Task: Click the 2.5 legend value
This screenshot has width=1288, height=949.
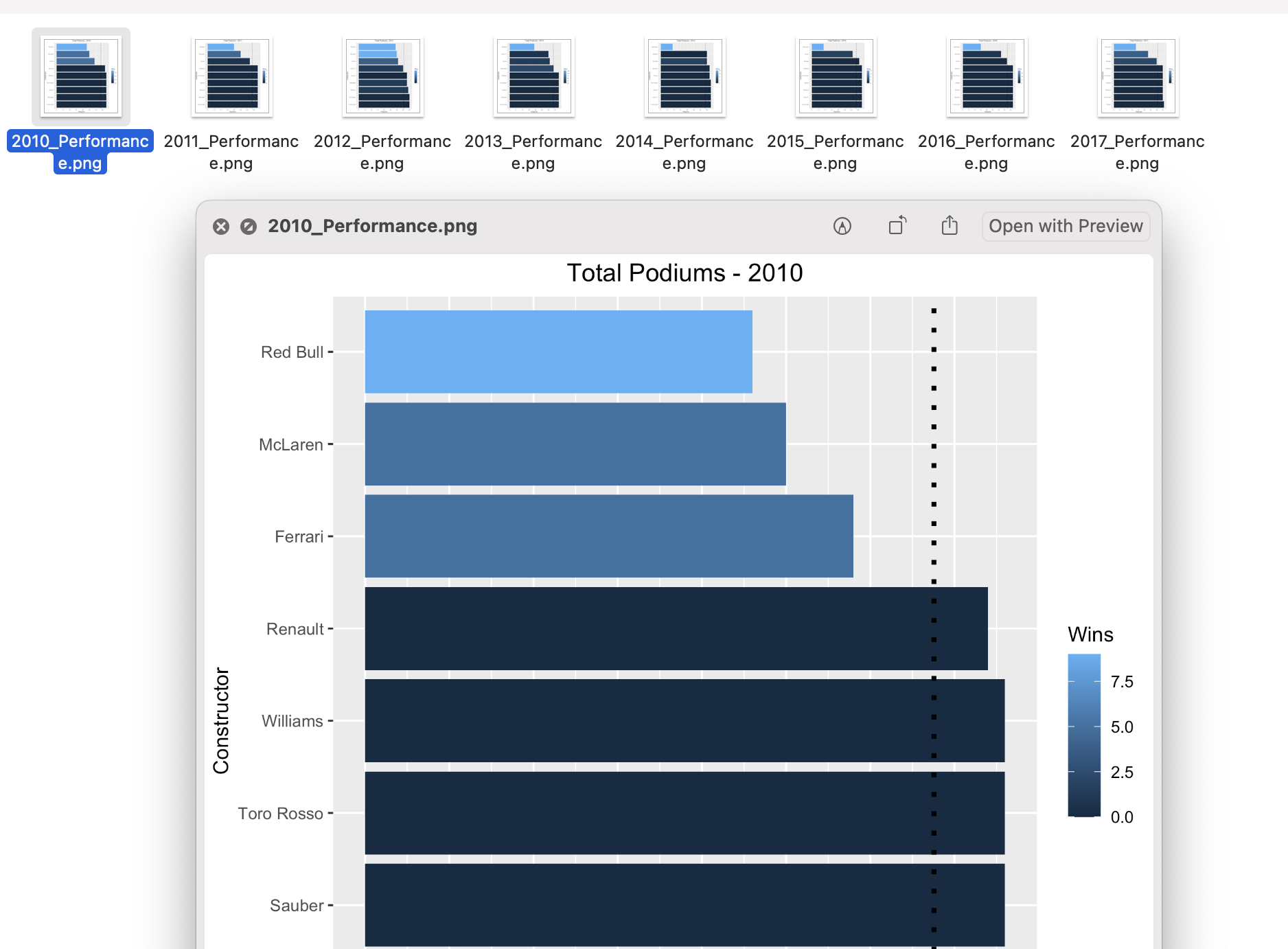Action: [1122, 773]
